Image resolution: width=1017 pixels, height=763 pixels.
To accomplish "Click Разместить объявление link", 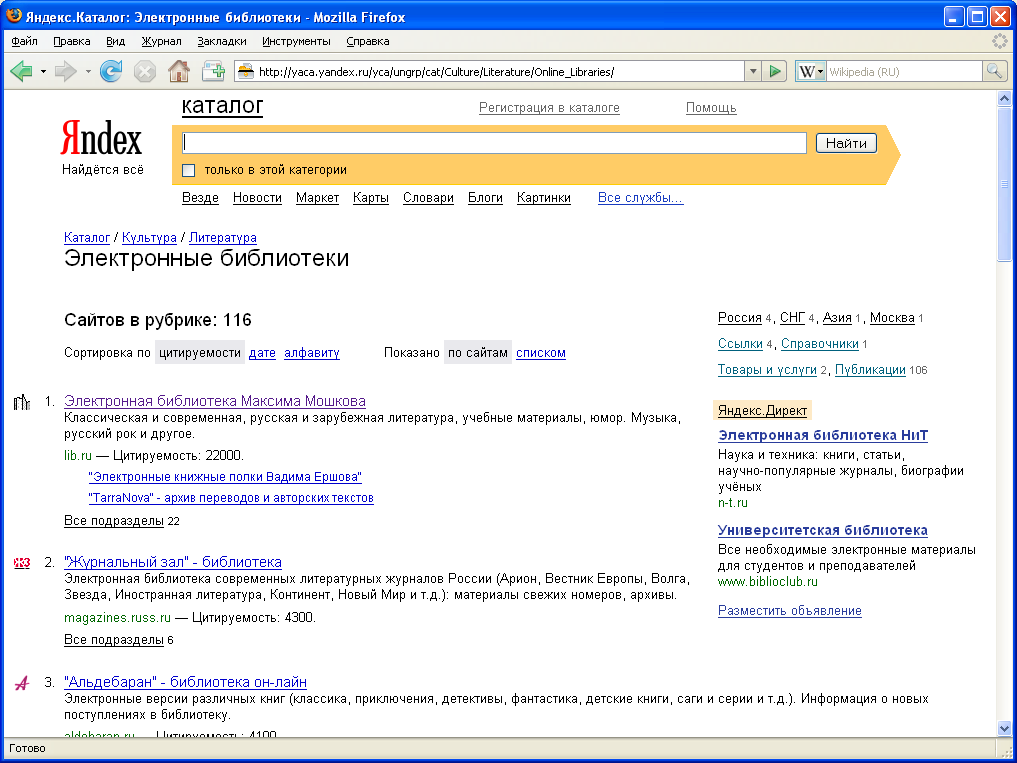I will click(x=789, y=611).
